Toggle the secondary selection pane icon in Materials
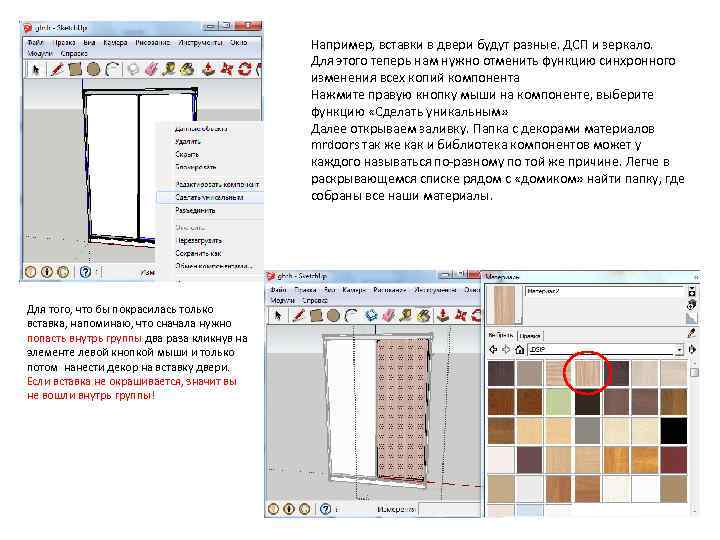The width and height of the screenshot is (720, 540). pos(692,292)
